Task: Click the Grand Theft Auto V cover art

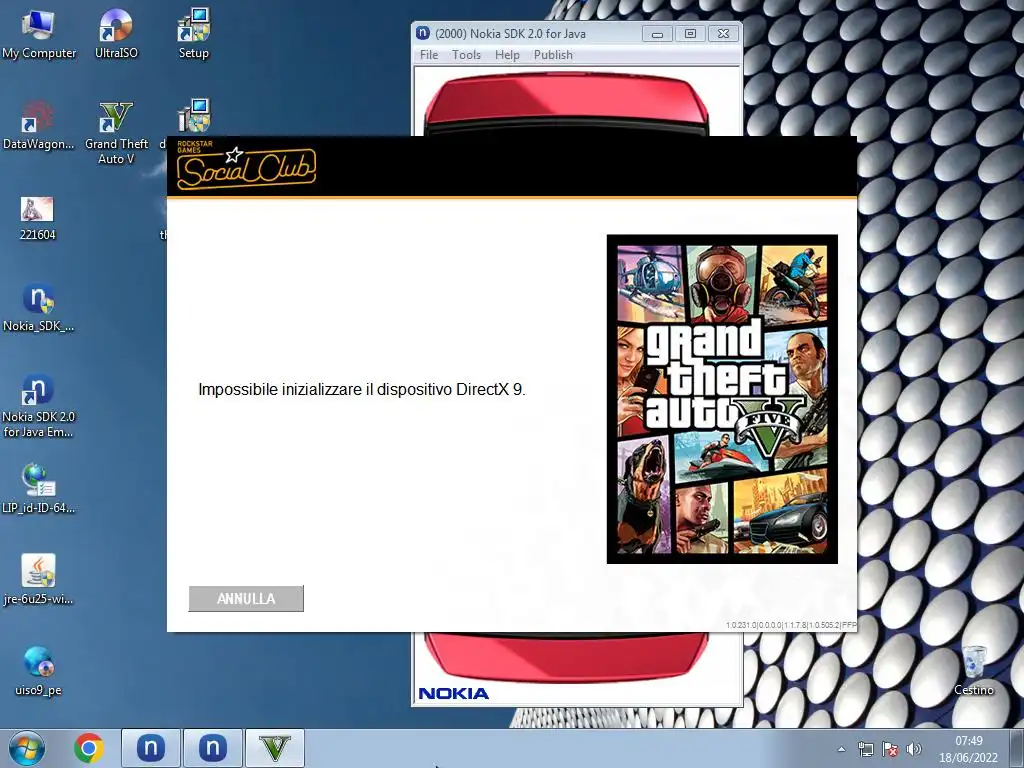Action: point(722,399)
